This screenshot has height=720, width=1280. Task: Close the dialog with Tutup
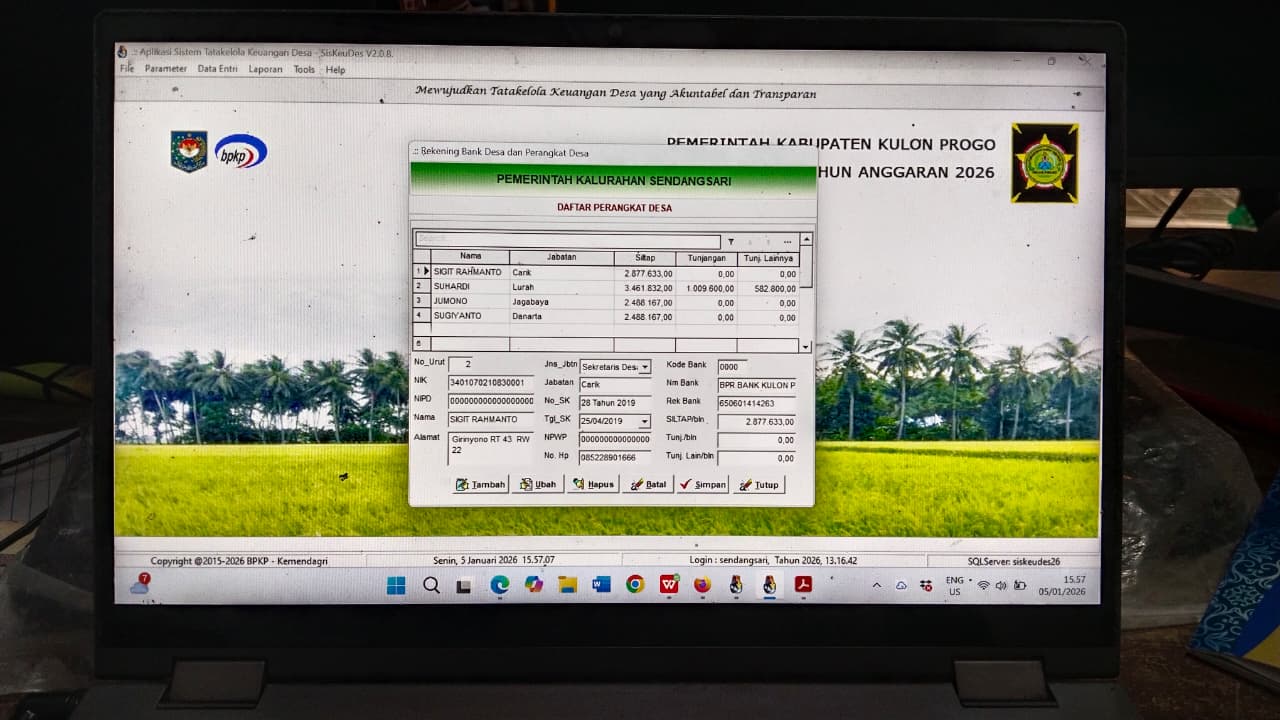point(758,485)
